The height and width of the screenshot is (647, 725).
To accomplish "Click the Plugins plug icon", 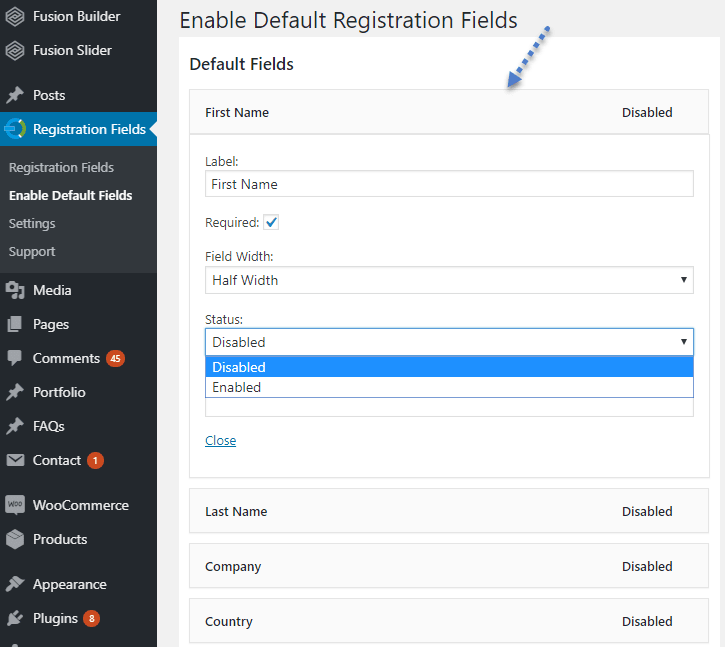I will pos(15,618).
